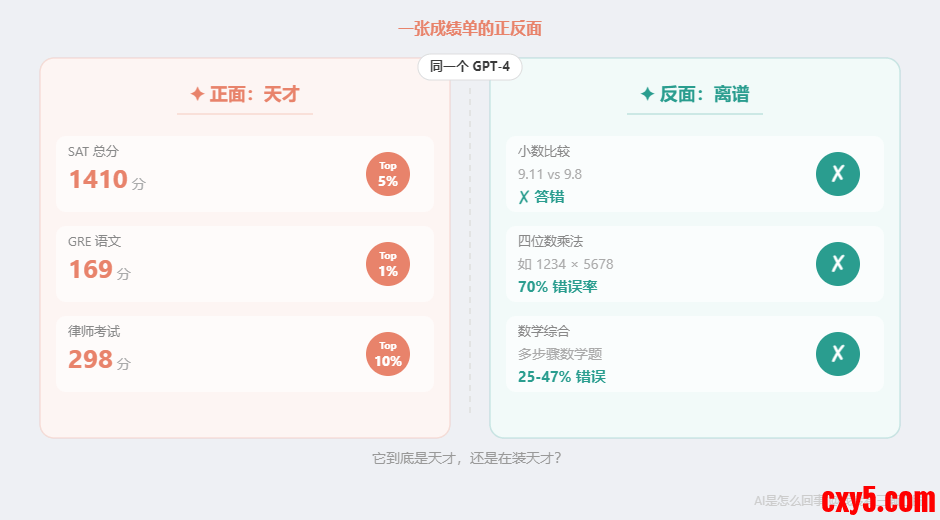This screenshot has height=520, width=940.
Task: Click the X circle on 数学综合 card
Action: click(x=837, y=354)
